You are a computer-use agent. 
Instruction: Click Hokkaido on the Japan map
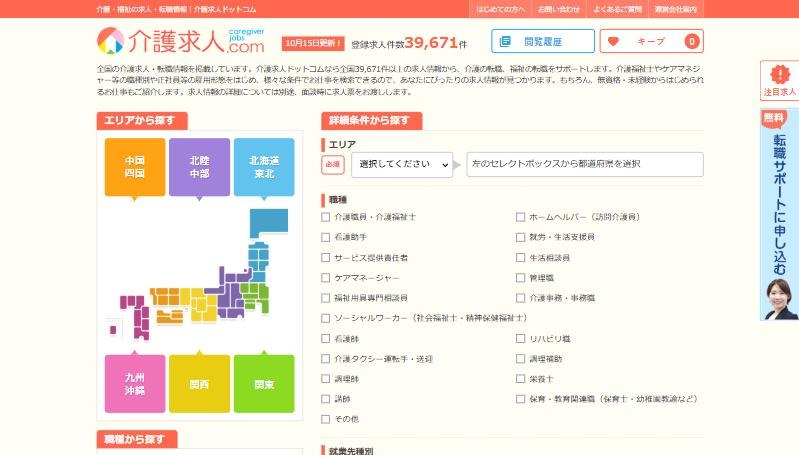[x=269, y=223]
